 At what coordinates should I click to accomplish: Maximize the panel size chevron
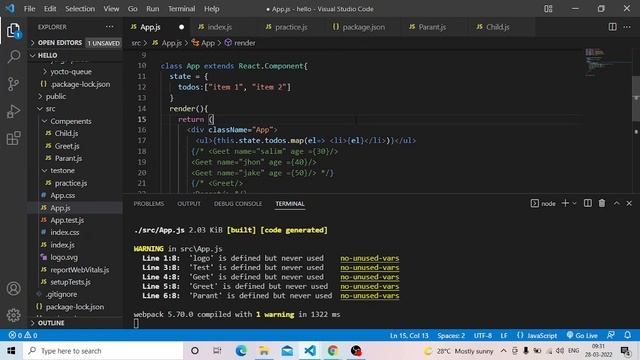point(616,203)
